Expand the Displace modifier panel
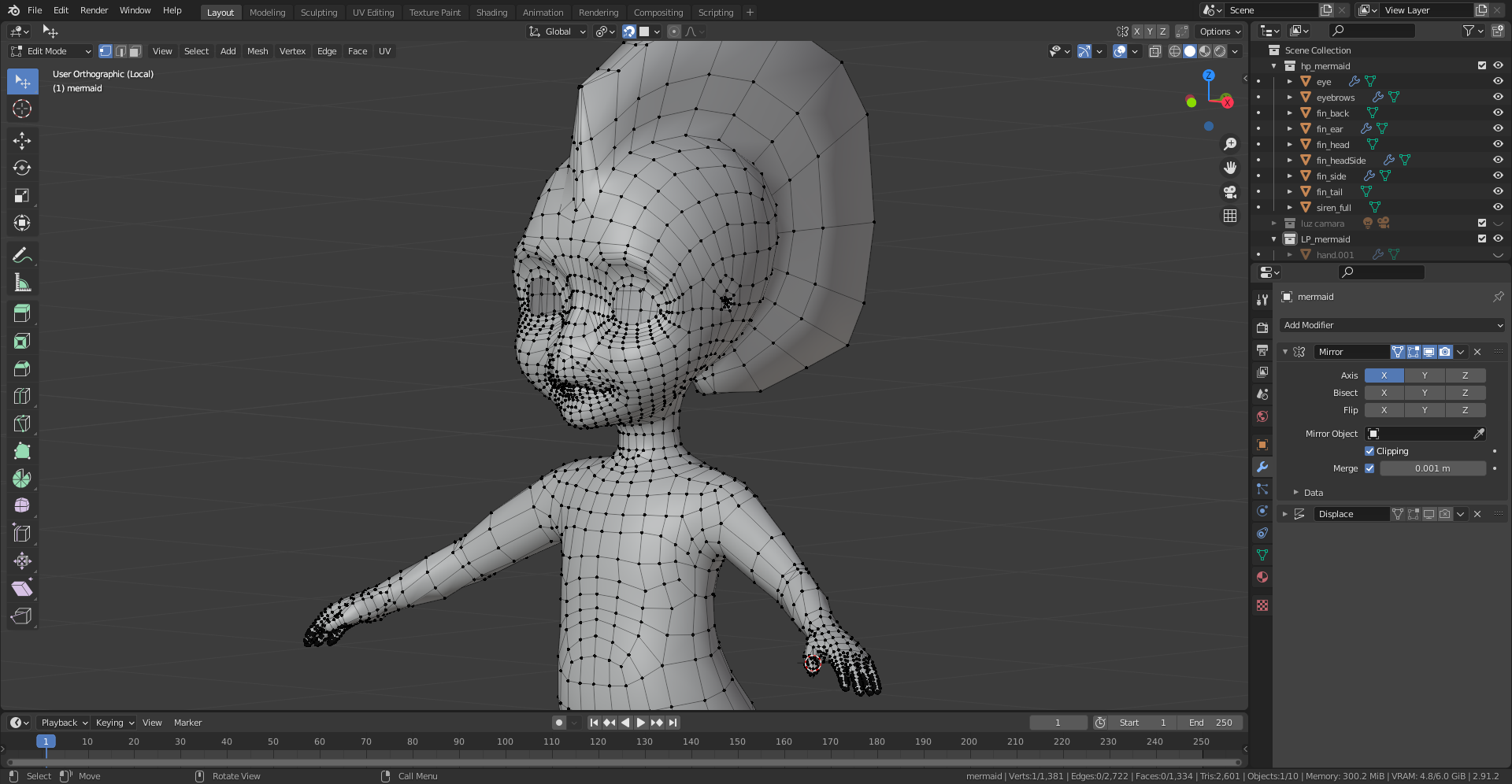 point(1285,514)
